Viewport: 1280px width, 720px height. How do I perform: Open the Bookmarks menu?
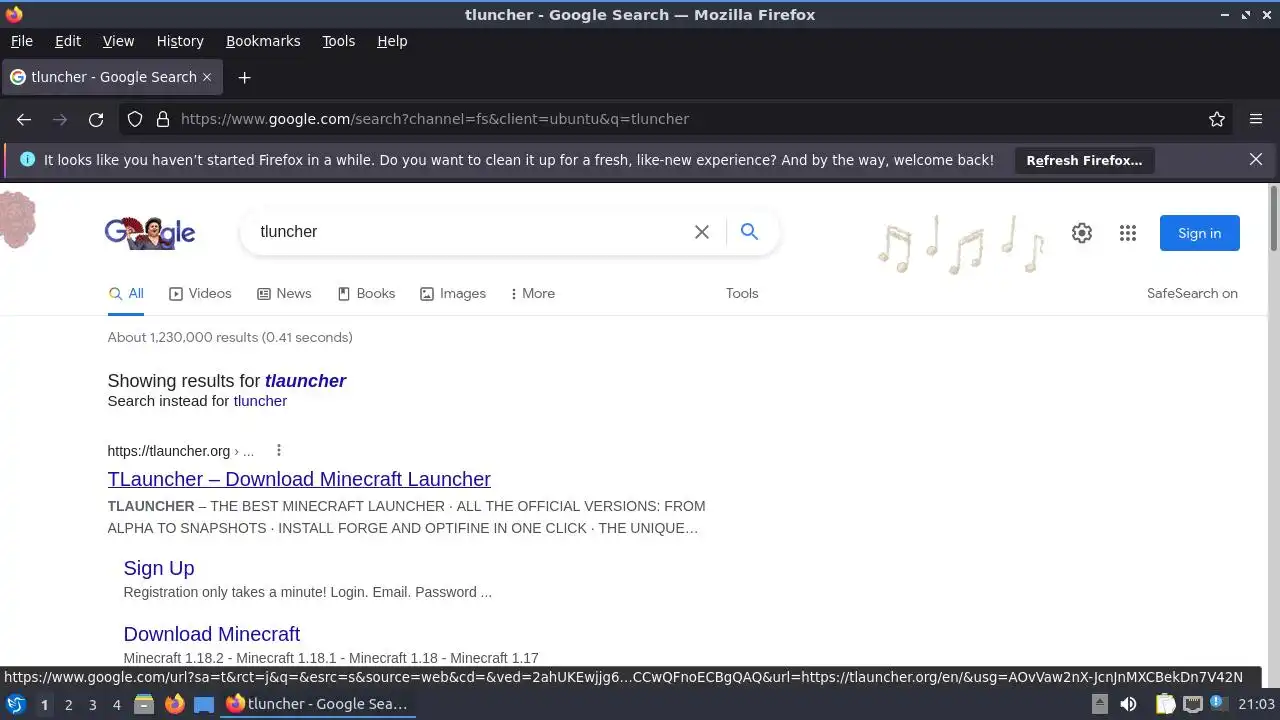point(263,41)
